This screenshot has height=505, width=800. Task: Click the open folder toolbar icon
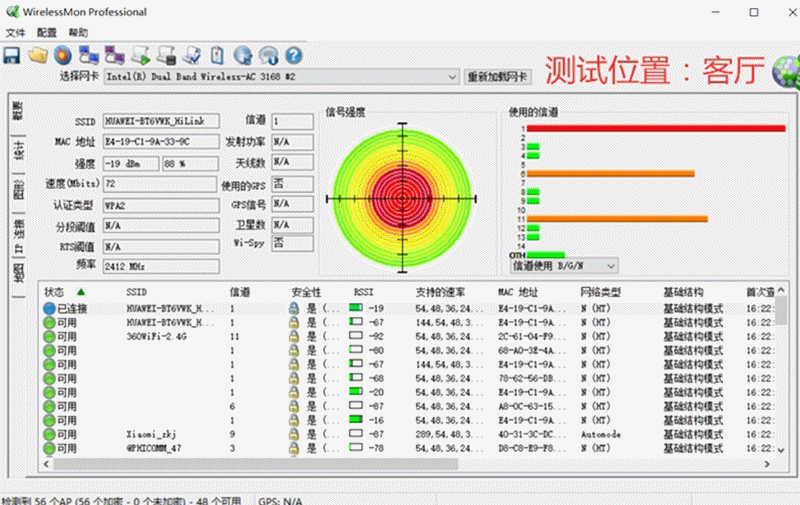(38, 54)
